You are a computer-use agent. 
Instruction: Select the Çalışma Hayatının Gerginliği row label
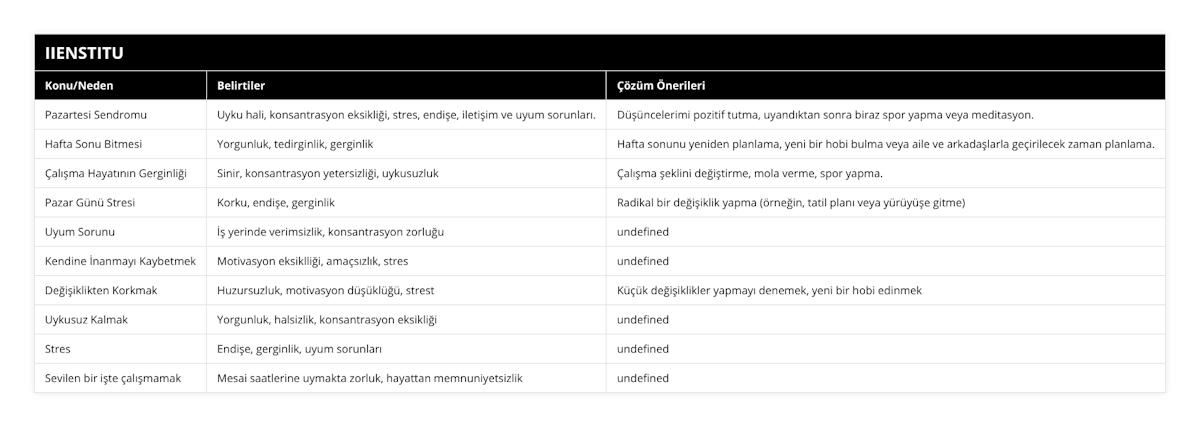[120, 173]
